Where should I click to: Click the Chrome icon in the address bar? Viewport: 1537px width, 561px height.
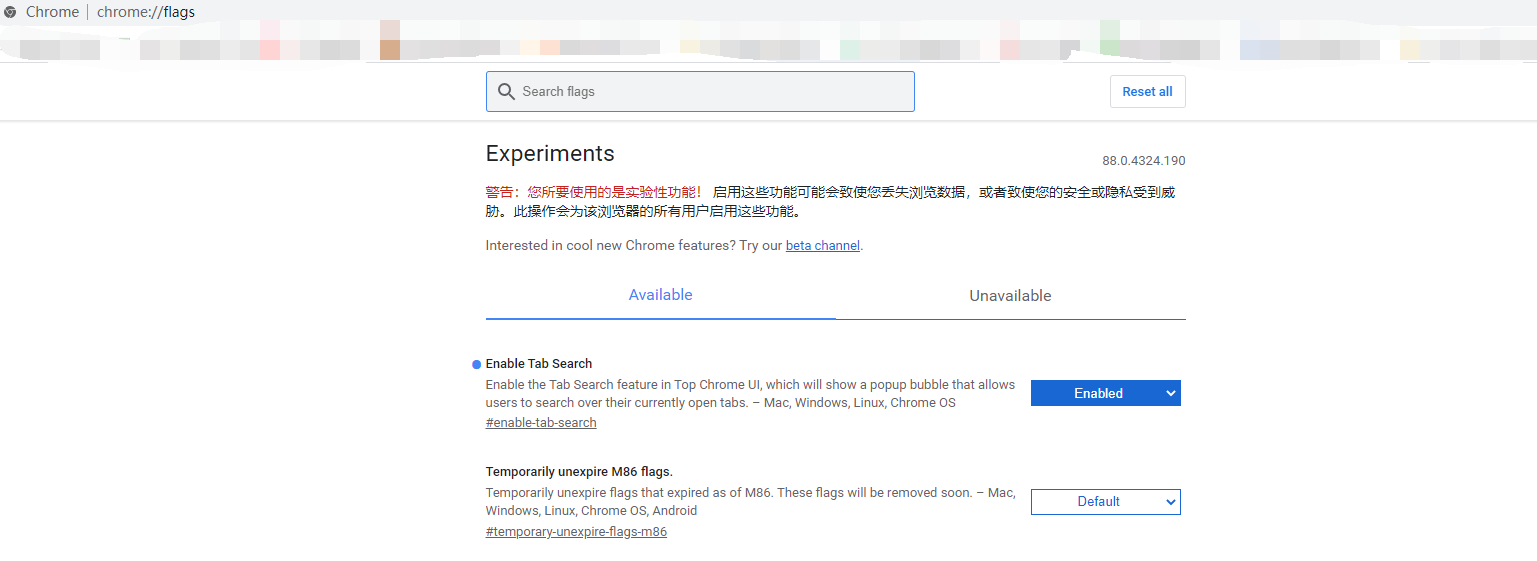tap(10, 12)
